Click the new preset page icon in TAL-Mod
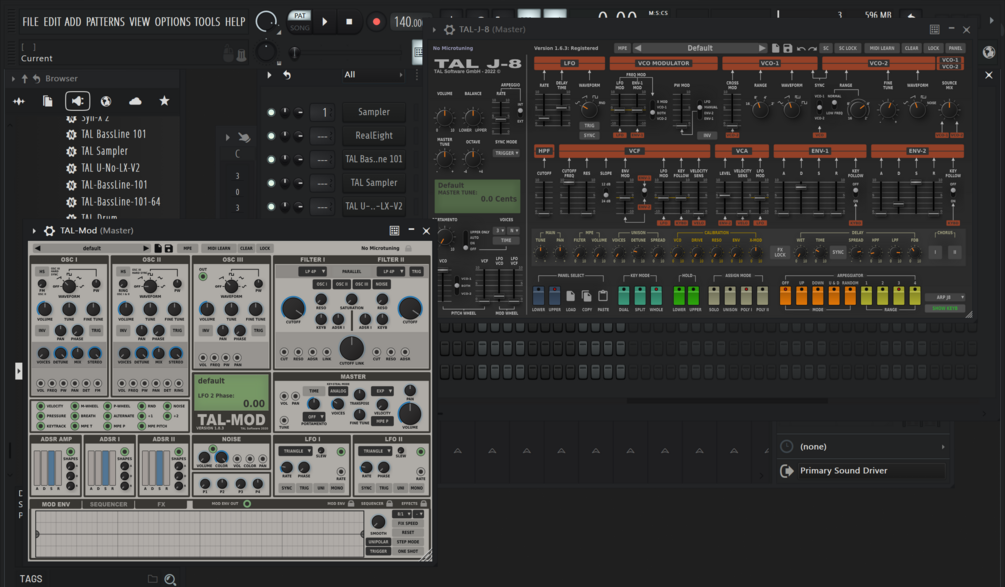Image resolution: width=1005 pixels, height=587 pixels. (158, 248)
